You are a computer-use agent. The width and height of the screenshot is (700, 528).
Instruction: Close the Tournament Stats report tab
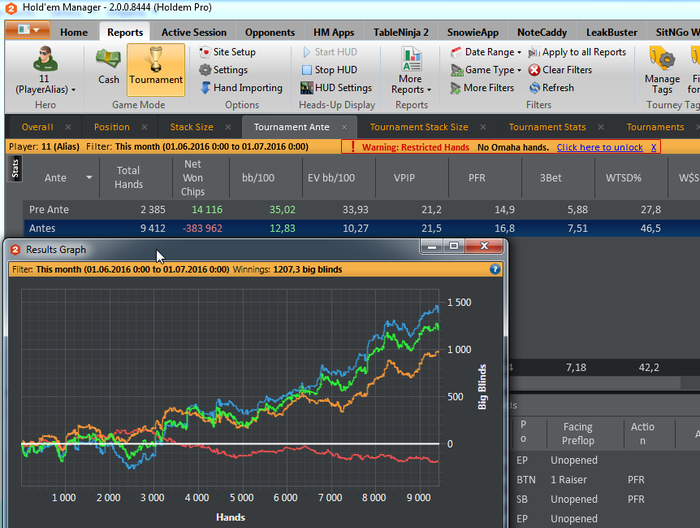click(x=601, y=127)
